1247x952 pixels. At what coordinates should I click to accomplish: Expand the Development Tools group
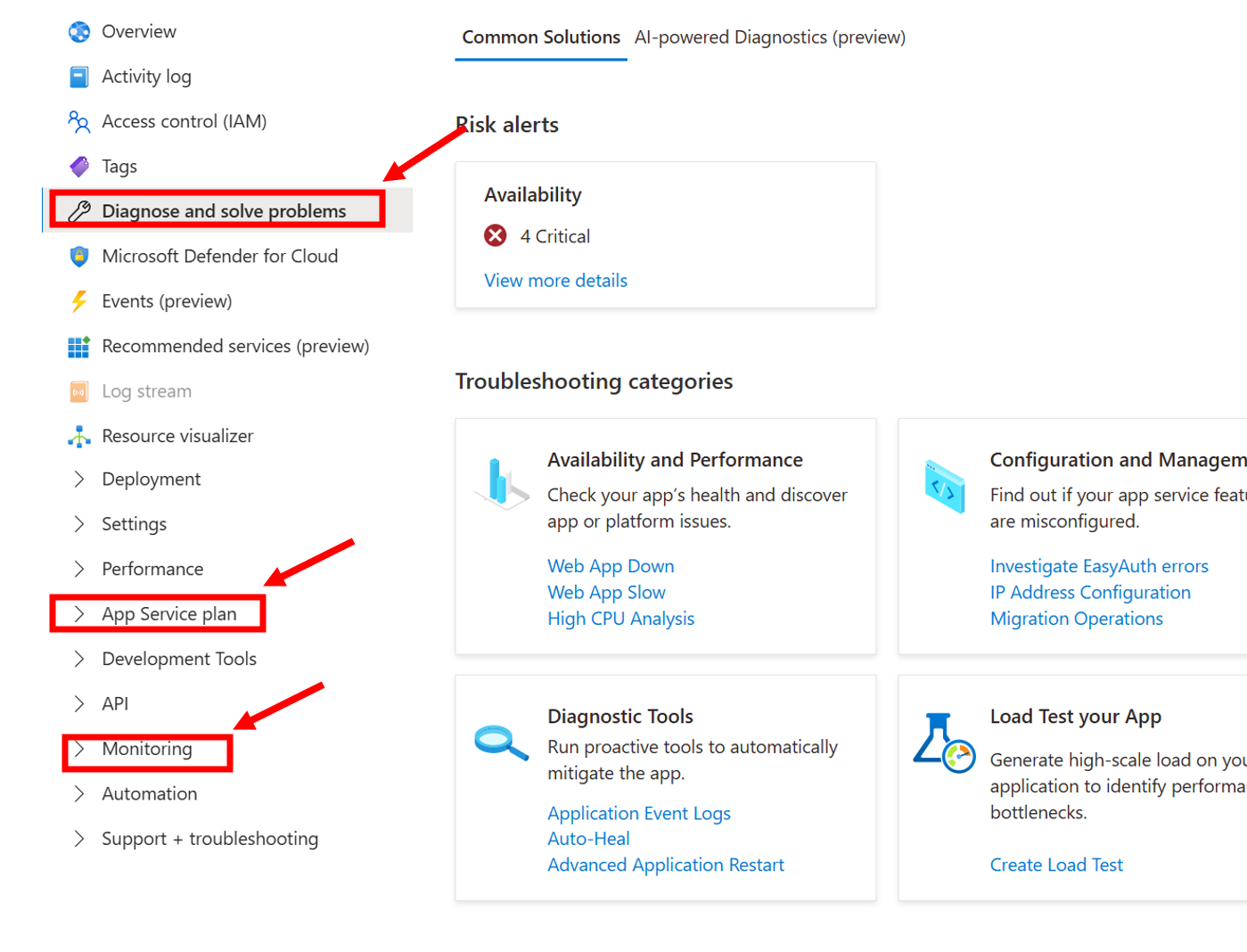79,659
